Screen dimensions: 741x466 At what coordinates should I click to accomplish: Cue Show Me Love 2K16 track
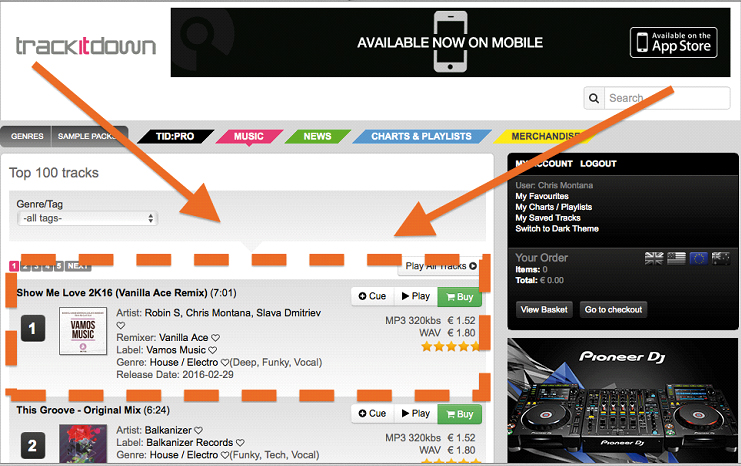click(372, 296)
